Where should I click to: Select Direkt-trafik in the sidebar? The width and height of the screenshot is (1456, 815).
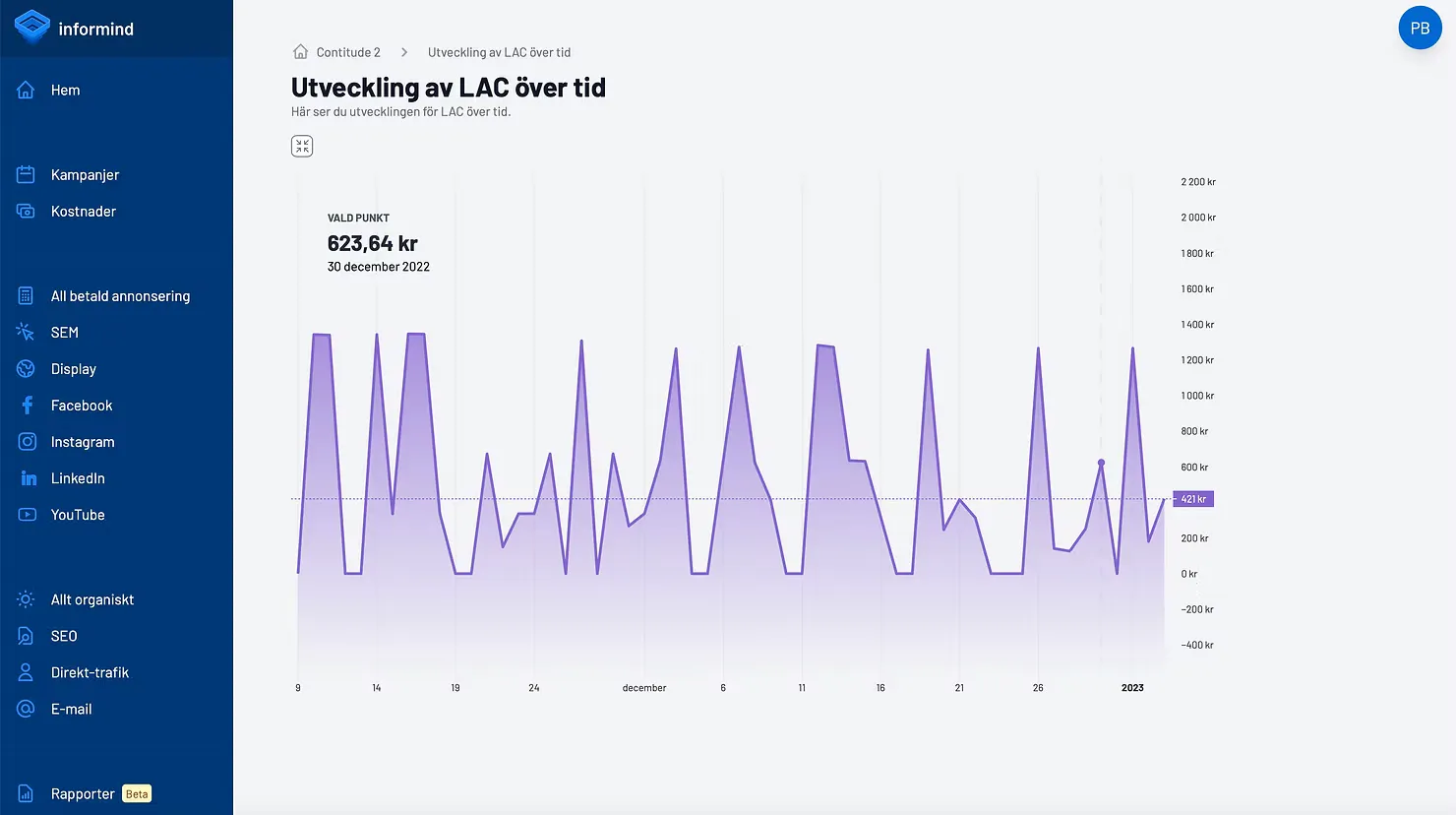[x=90, y=672]
